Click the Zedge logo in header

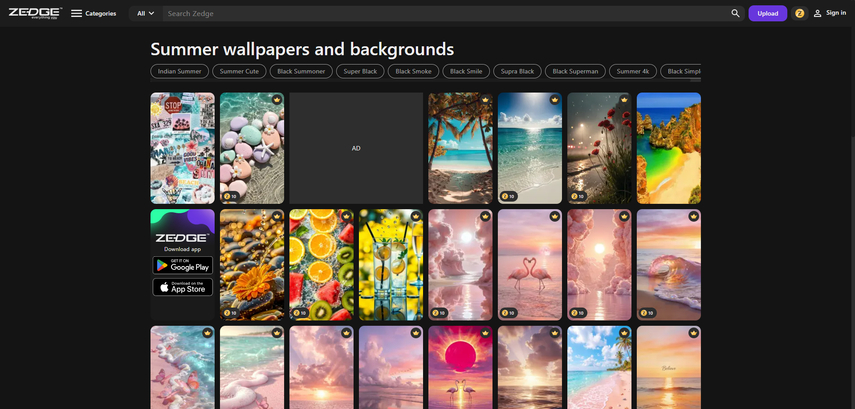click(34, 13)
